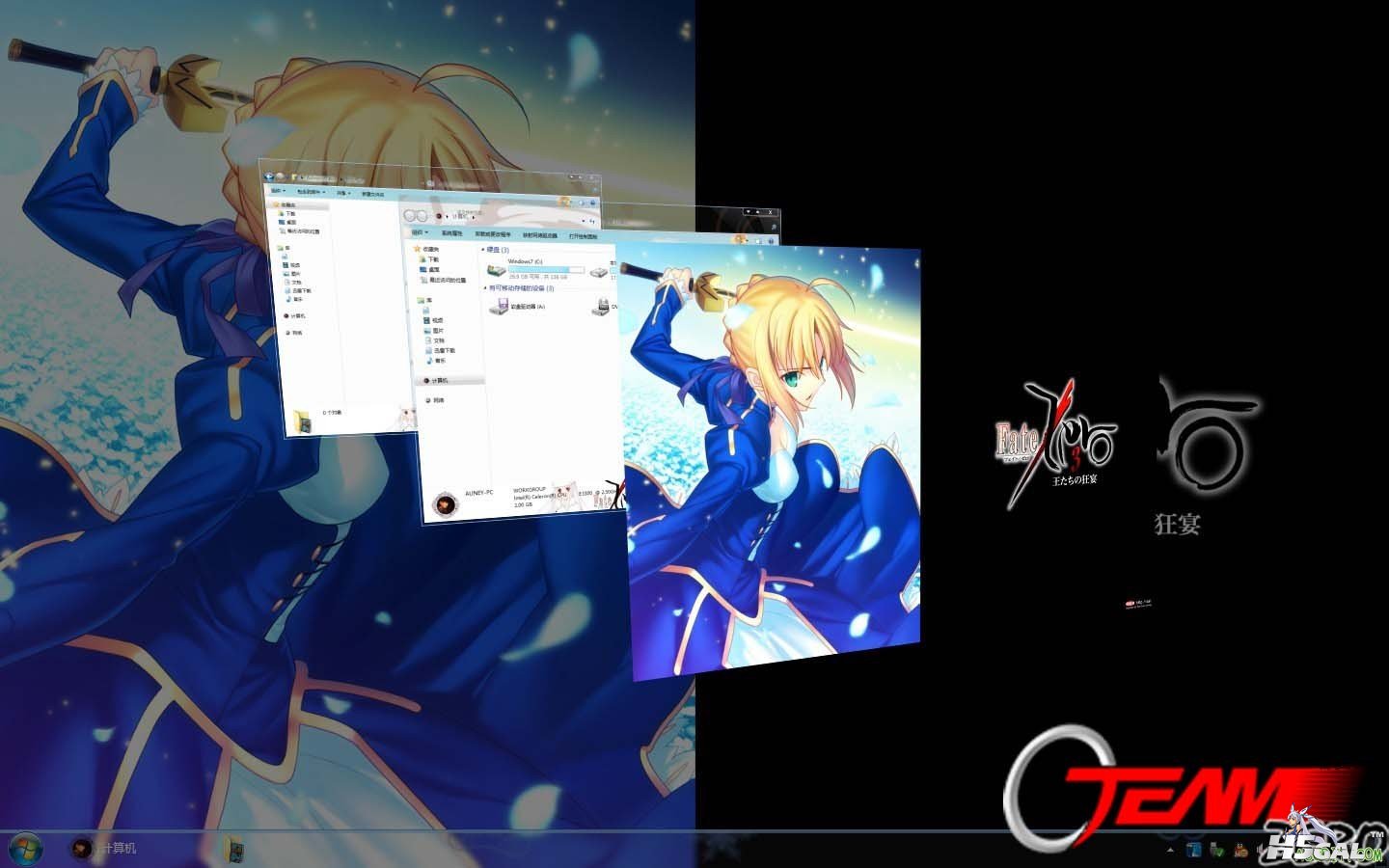This screenshot has width=1389, height=868.
Task: Open 音乐 library in the Computer window sidebar
Action: click(x=436, y=361)
